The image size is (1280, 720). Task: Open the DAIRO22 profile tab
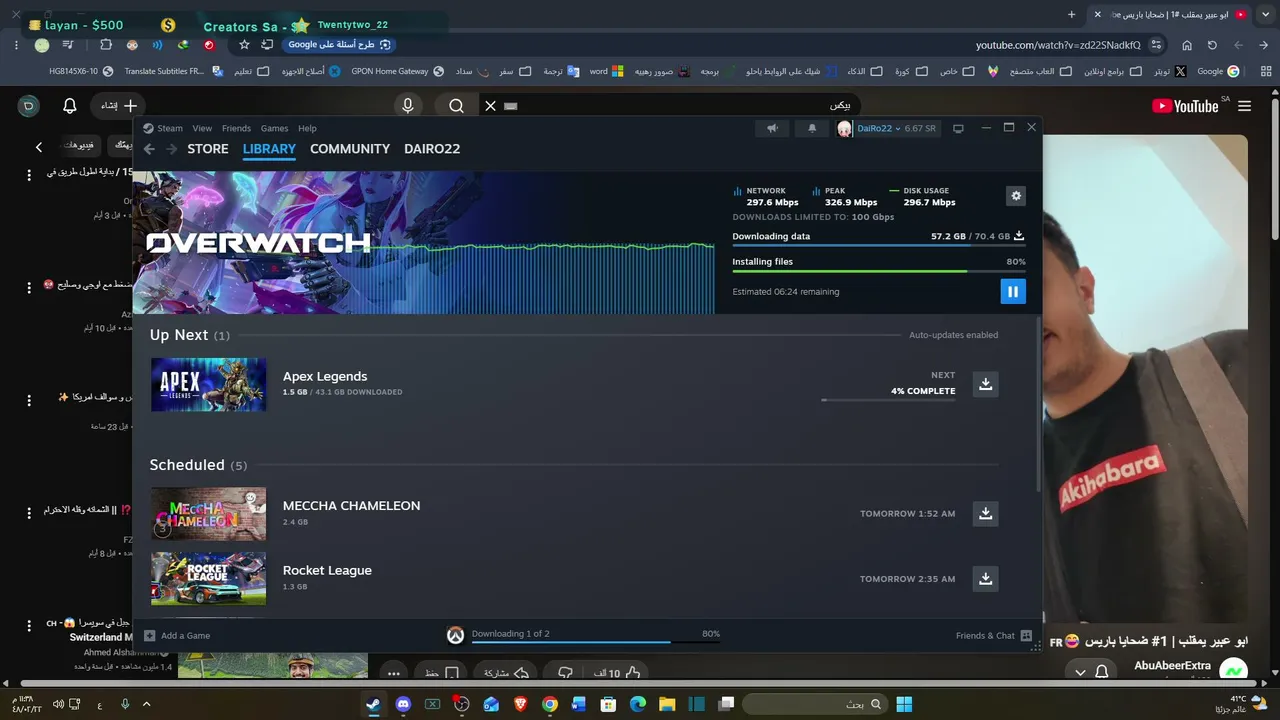pos(432,149)
